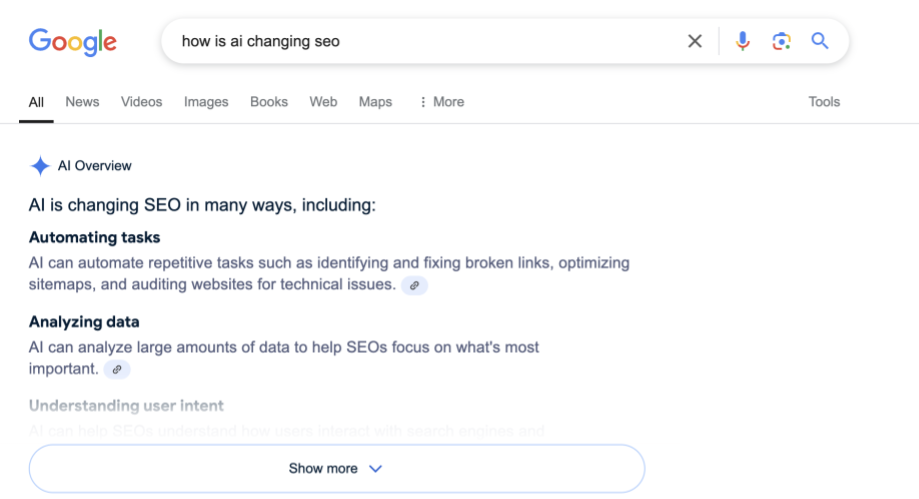
Task: Switch to the Videos tab
Action: 141,102
